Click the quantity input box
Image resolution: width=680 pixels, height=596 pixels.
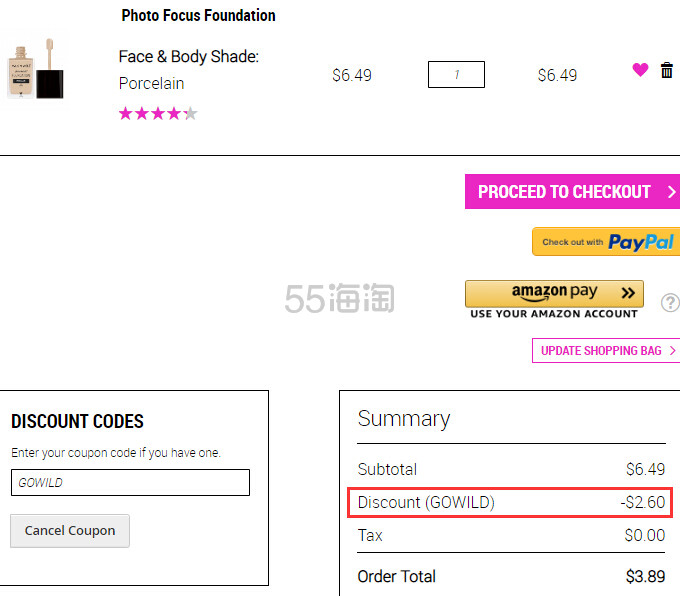(456, 75)
